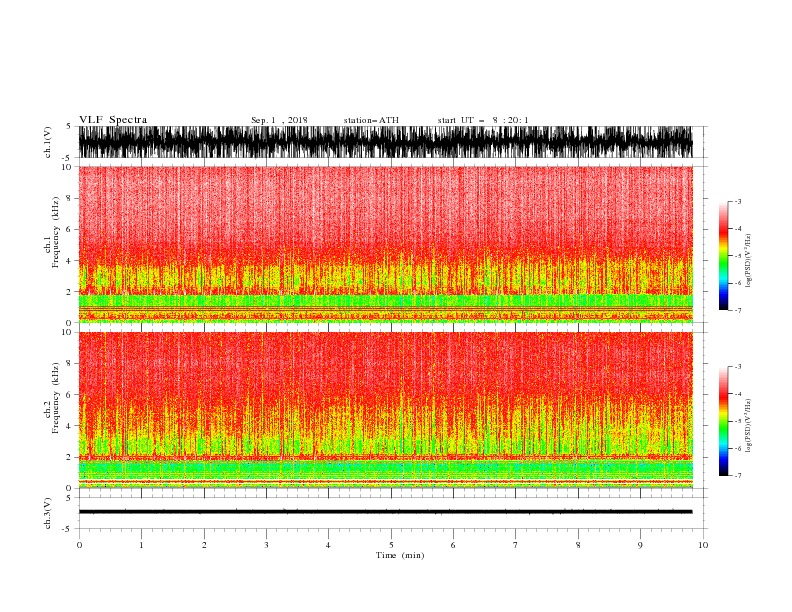
Task: Click the "ch.1(V)" waveform axis label
Action: coord(48,142)
